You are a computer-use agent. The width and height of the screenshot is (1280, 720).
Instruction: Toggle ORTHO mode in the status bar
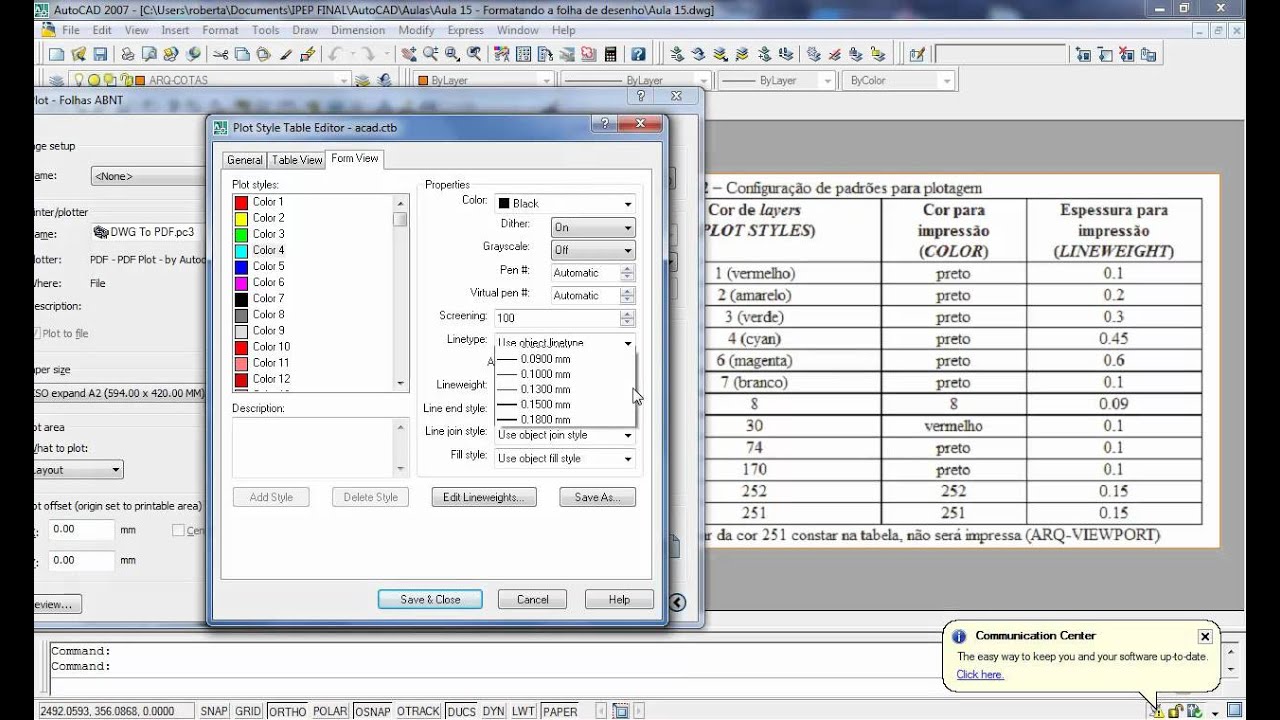(287, 711)
